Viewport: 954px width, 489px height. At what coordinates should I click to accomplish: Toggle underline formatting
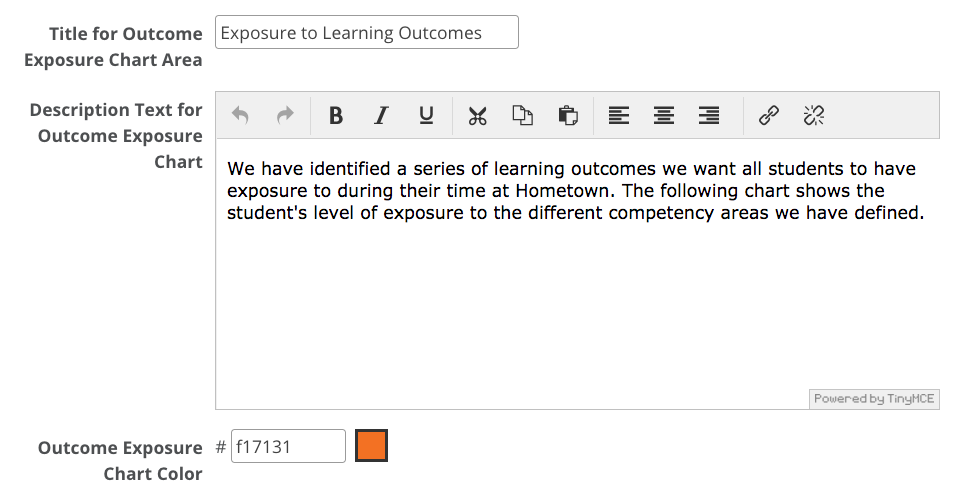tap(426, 115)
